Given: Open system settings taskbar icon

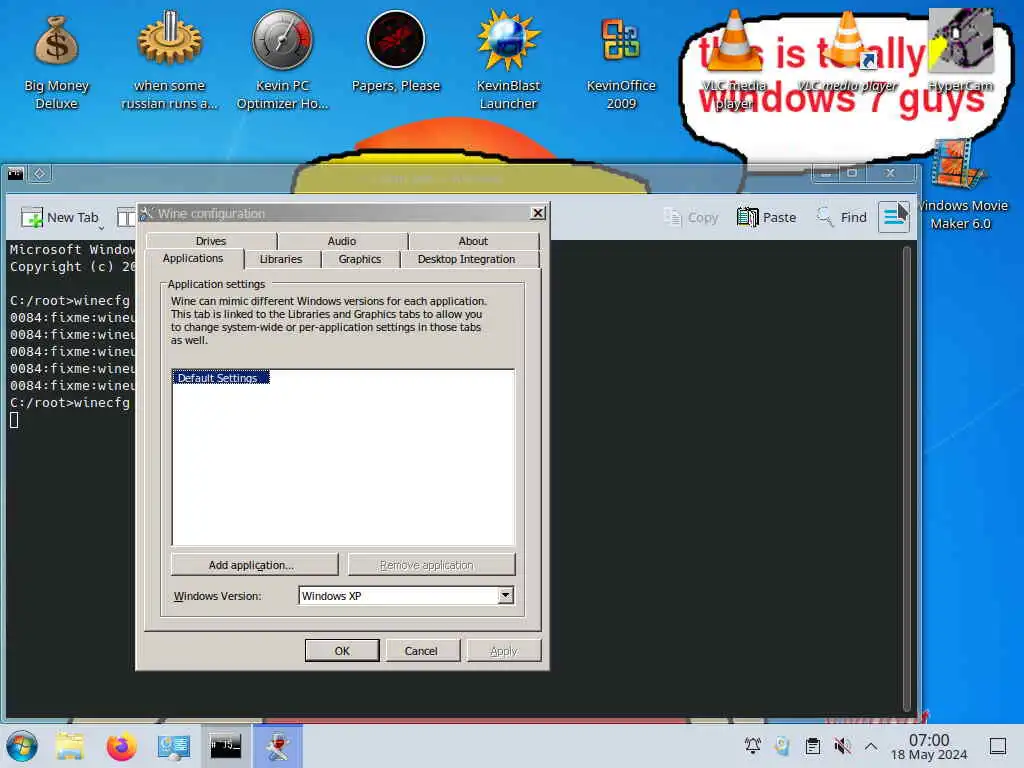Looking at the screenshot, I should 174,746.
